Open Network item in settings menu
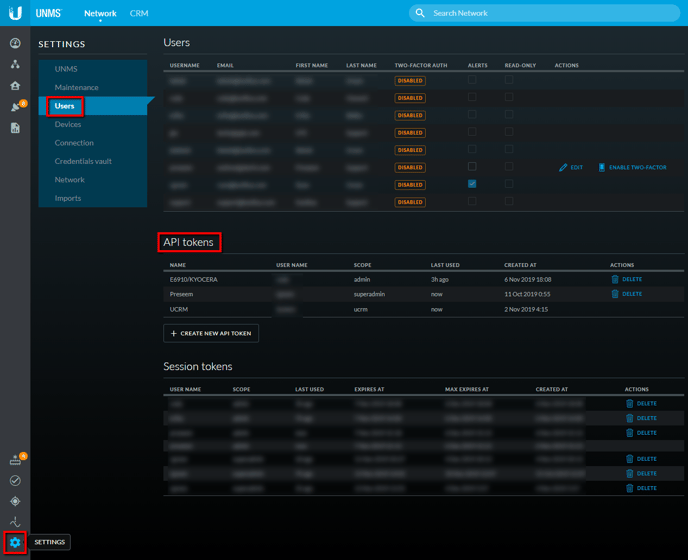 (93, 179)
